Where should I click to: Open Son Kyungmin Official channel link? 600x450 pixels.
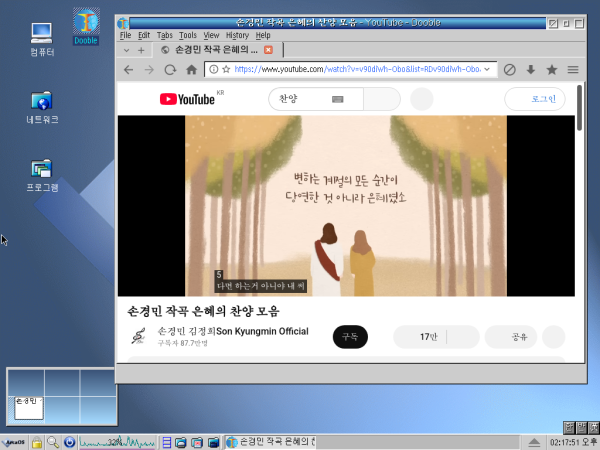233,331
